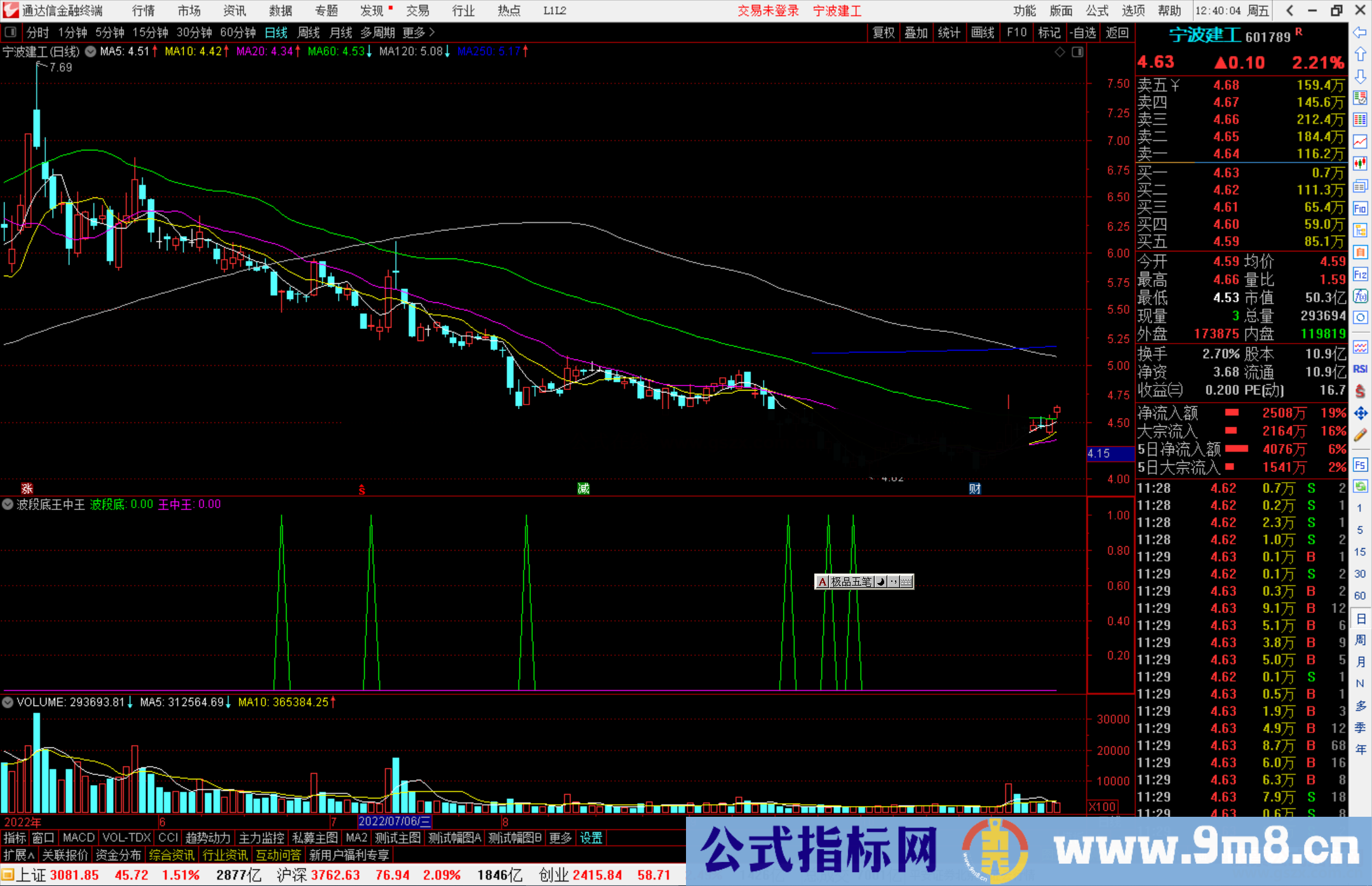The height and width of the screenshot is (886, 1372).
Task: Toggle the 宁波建工(日线) main chart round button
Action: coord(91,52)
